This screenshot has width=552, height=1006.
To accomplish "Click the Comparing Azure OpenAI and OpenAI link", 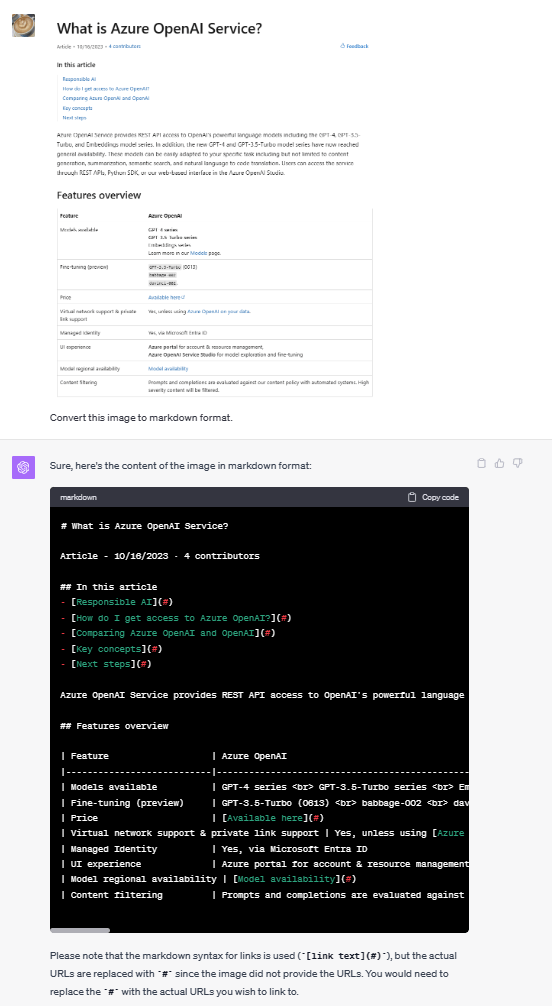I will pyautogui.click(x=106, y=98).
